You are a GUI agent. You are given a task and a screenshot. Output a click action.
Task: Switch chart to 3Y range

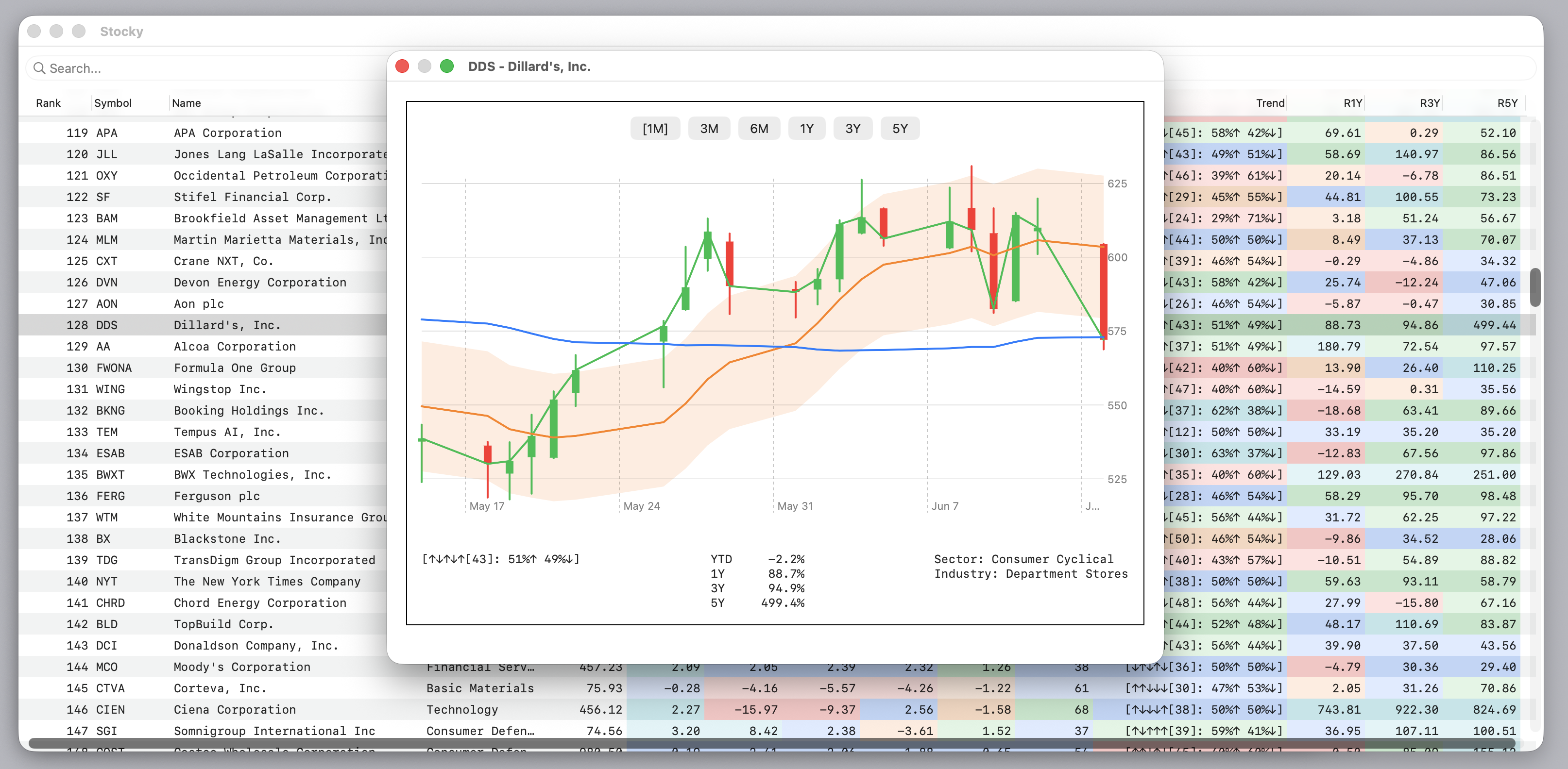point(853,128)
